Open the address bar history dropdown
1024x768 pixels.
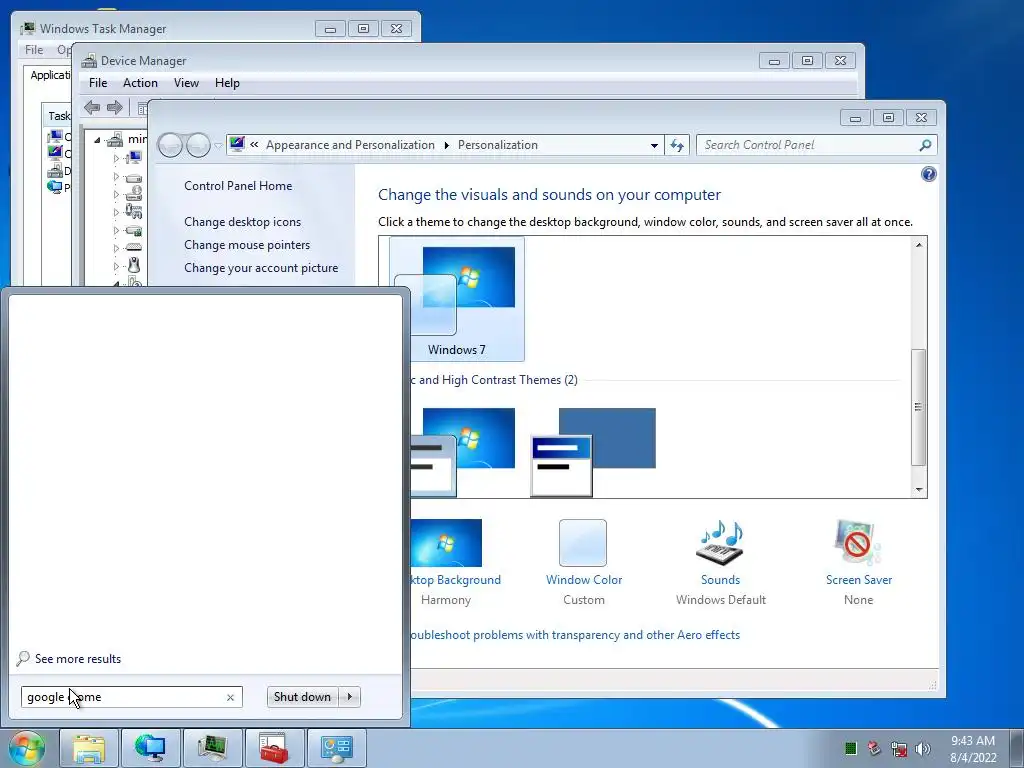[x=654, y=145]
